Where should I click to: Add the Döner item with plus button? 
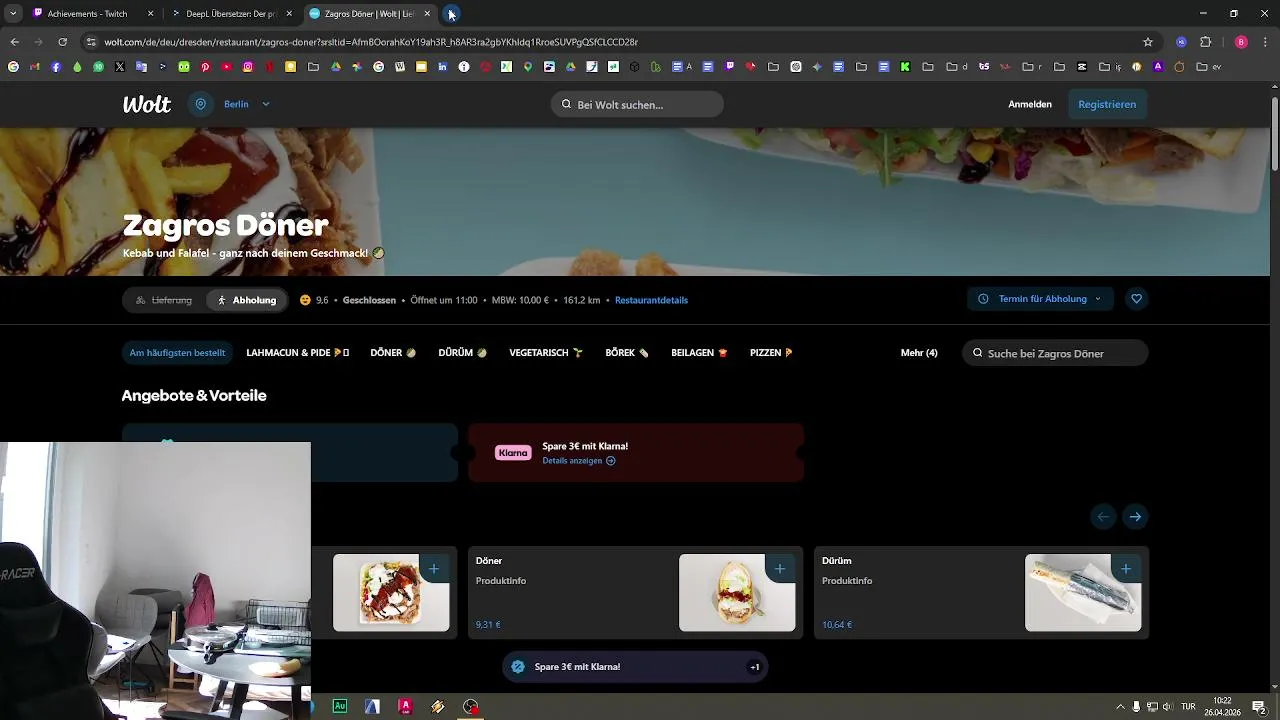(x=780, y=569)
